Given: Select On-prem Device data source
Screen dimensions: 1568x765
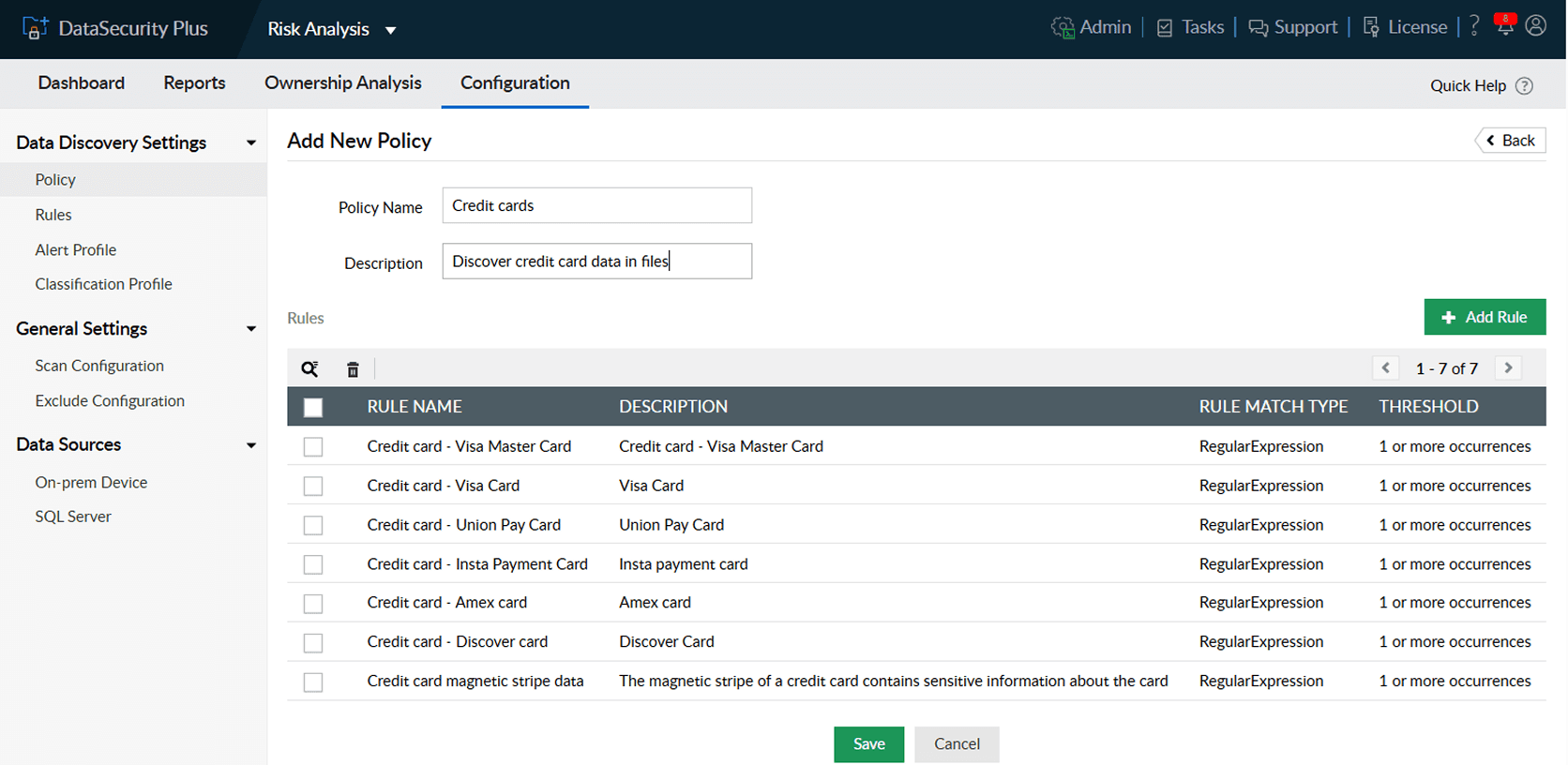Looking at the screenshot, I should pos(91,482).
